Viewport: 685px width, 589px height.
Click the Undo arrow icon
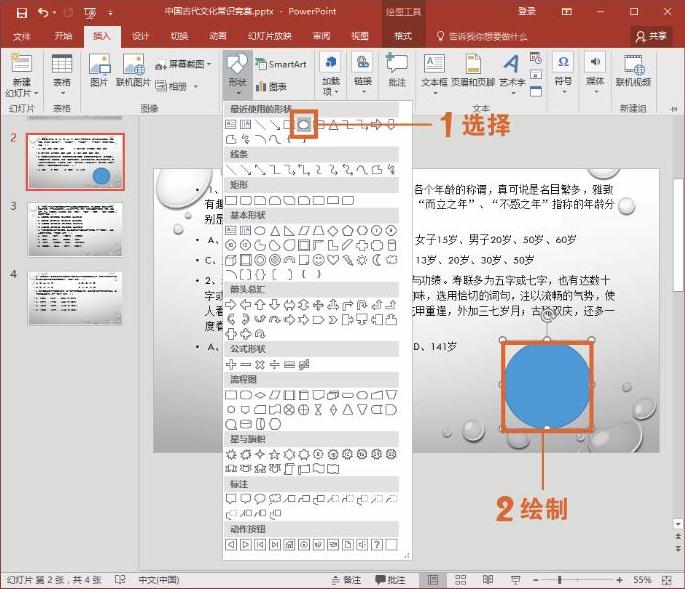43,13
